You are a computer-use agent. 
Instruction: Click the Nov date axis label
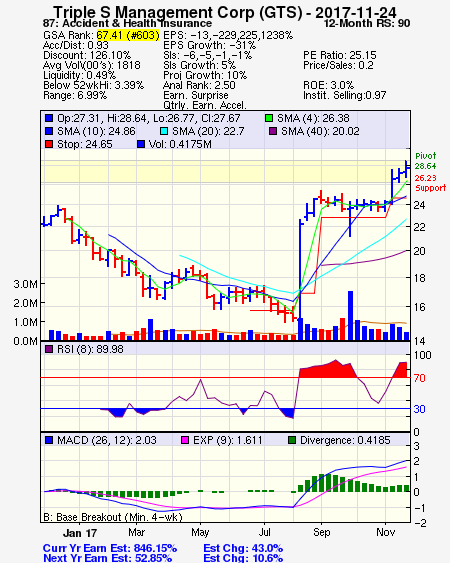pyautogui.click(x=385, y=532)
